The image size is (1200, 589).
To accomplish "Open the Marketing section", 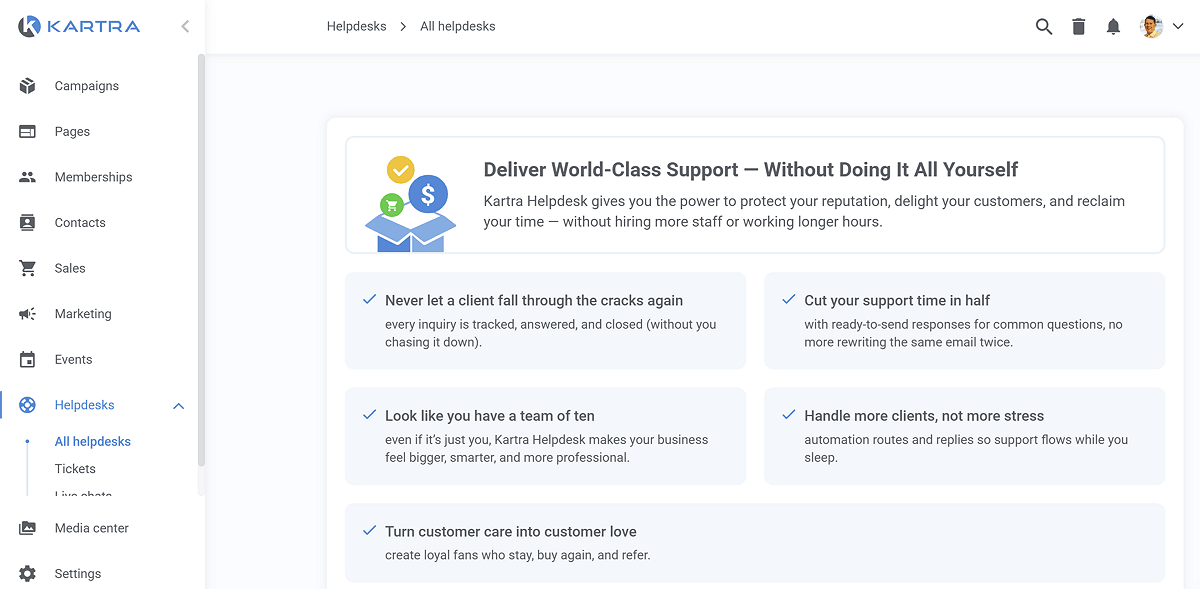I will [83, 314].
